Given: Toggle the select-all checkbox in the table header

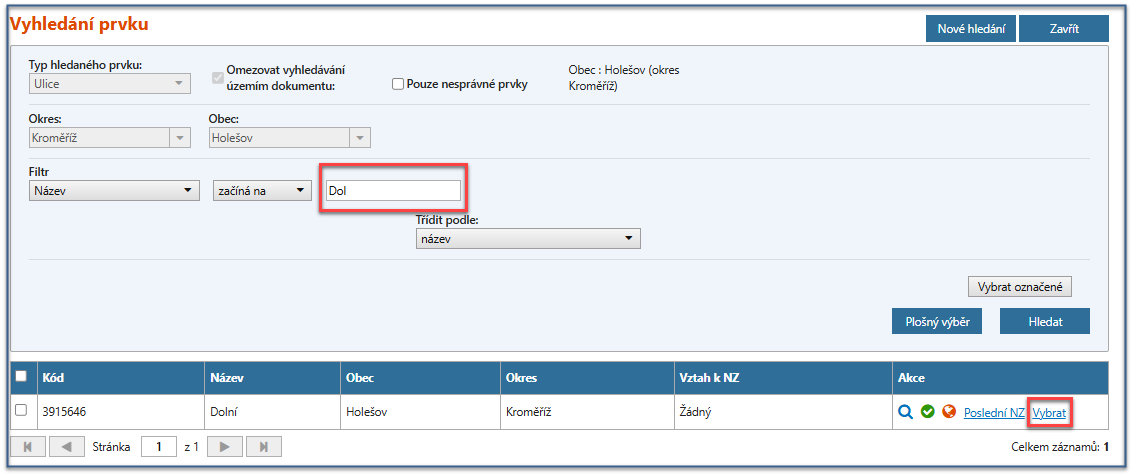Looking at the screenshot, I should 21,377.
